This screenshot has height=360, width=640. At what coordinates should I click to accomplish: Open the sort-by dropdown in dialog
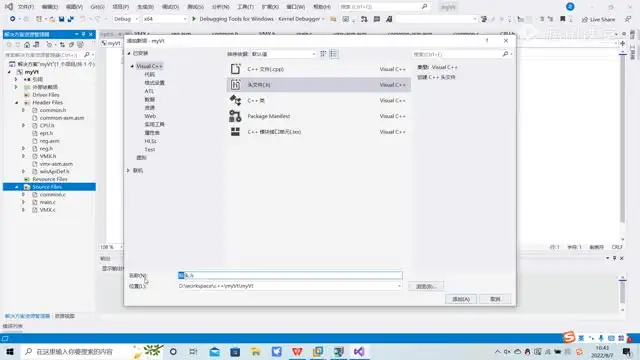(284, 54)
